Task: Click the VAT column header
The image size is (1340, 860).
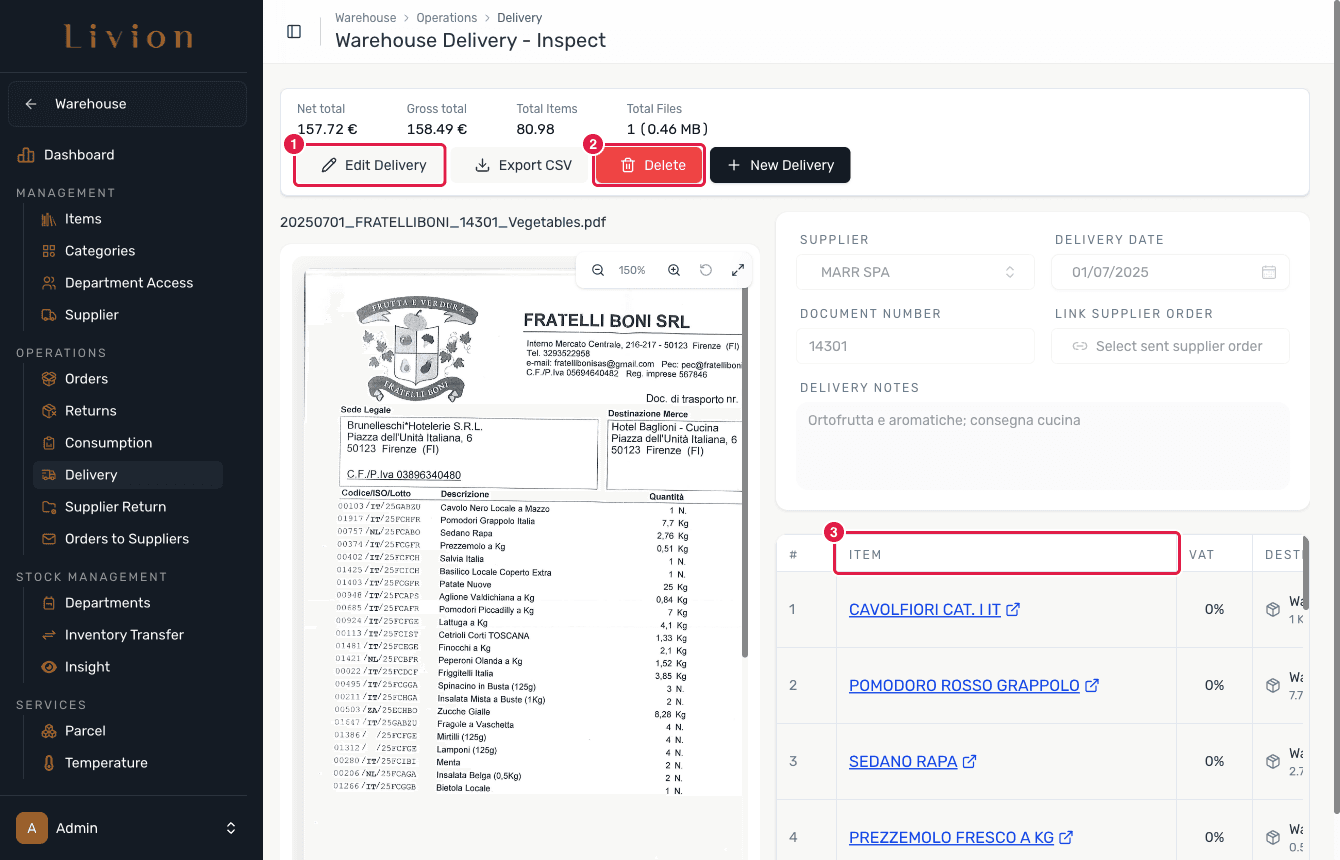Action: tap(1214, 554)
